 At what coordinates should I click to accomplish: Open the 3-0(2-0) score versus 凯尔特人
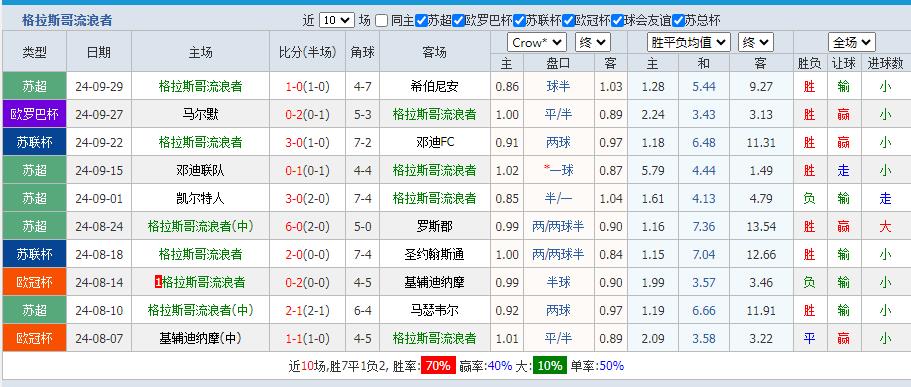point(307,198)
